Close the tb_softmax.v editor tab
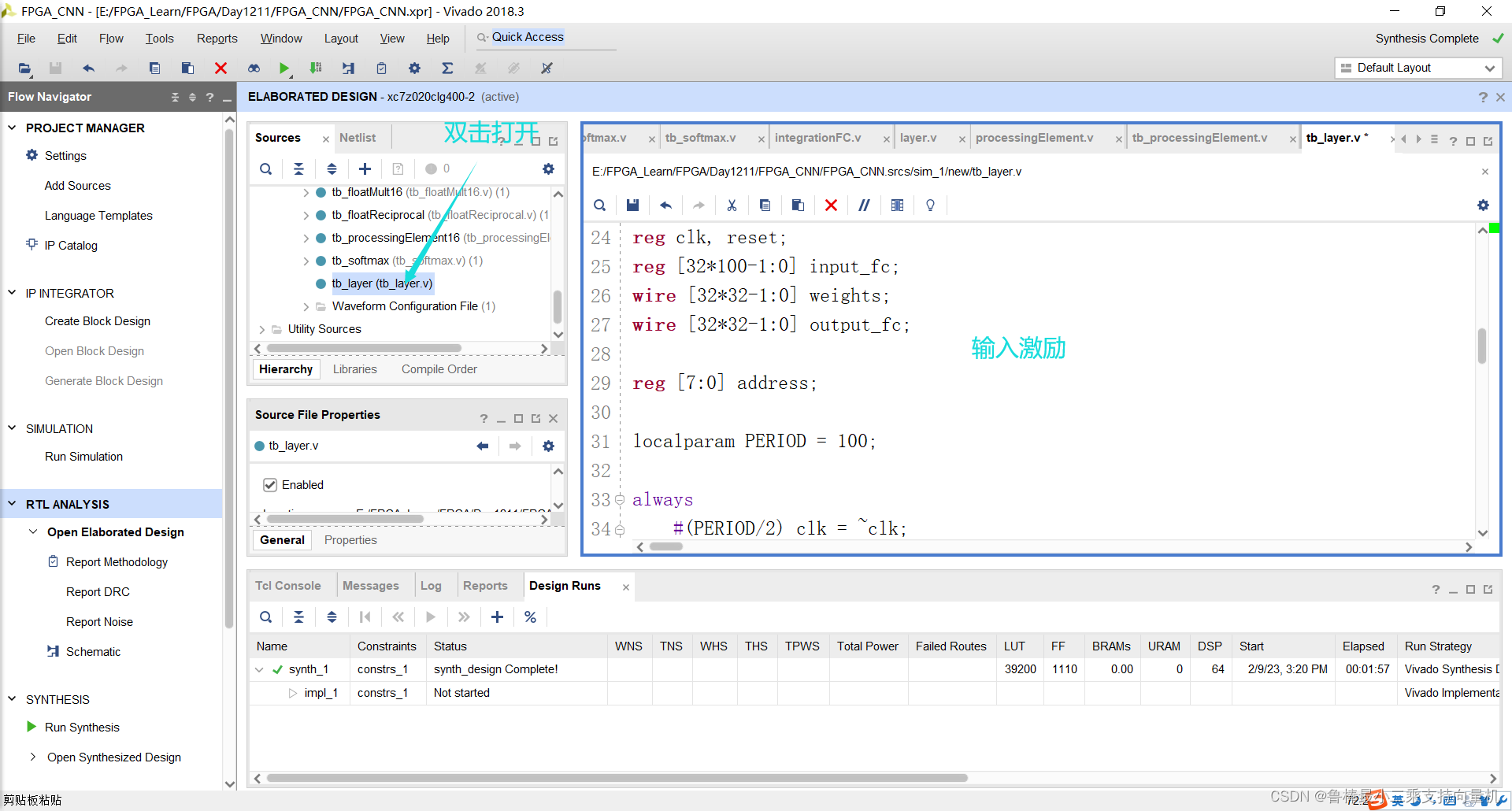Viewport: 1512px width, 811px height. click(x=762, y=139)
